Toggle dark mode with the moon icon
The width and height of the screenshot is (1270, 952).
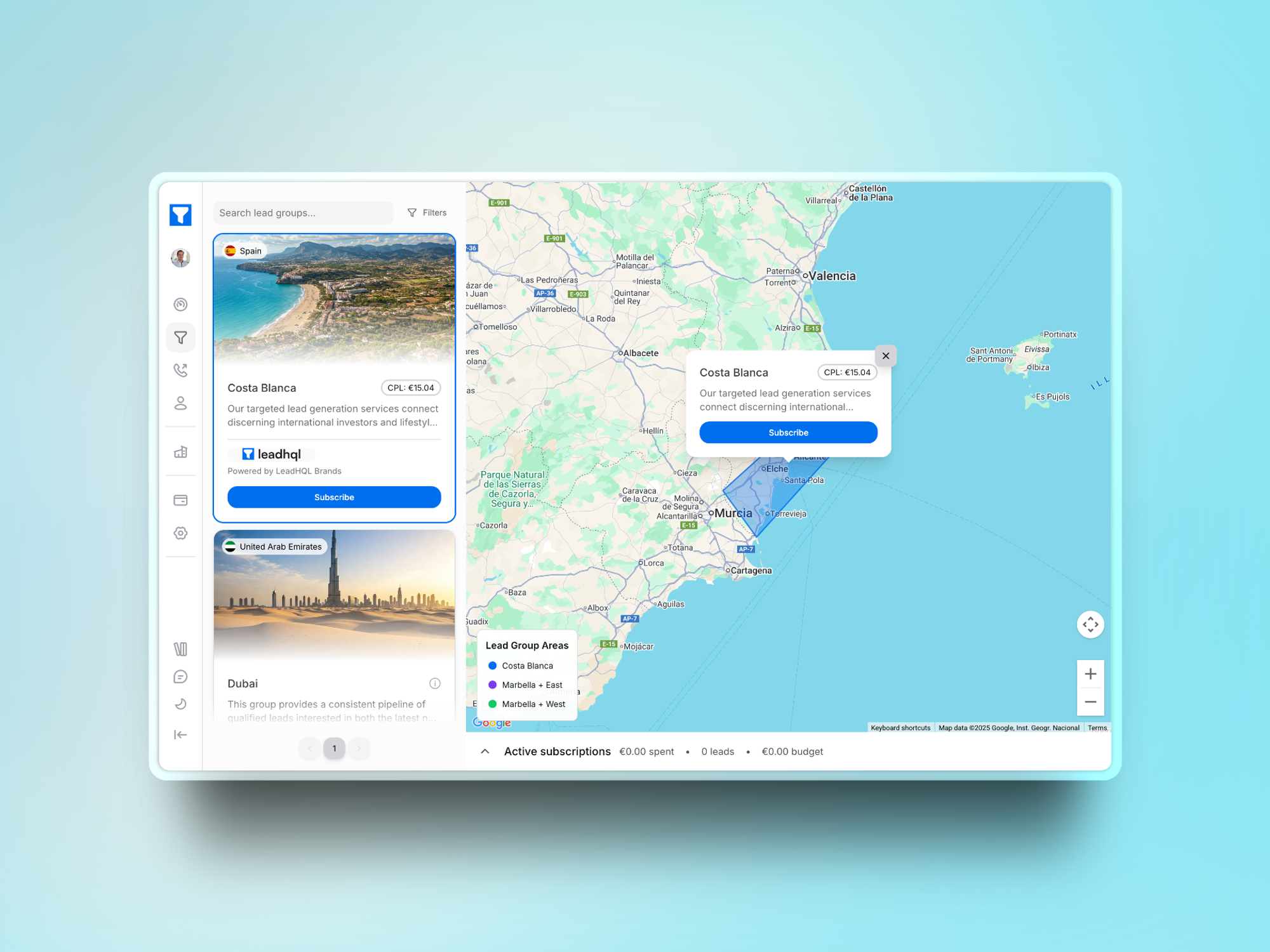(x=180, y=704)
